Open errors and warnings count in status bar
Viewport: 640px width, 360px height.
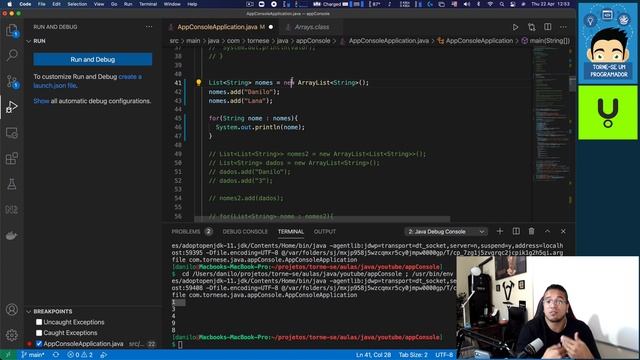pyautogui.click(x=80, y=355)
